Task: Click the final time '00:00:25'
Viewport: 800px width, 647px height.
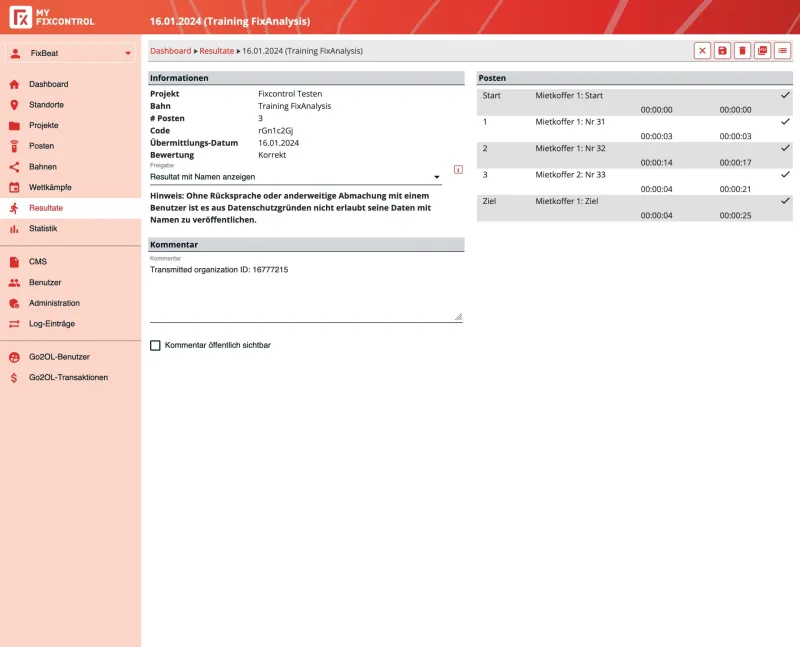Action: tap(735, 216)
